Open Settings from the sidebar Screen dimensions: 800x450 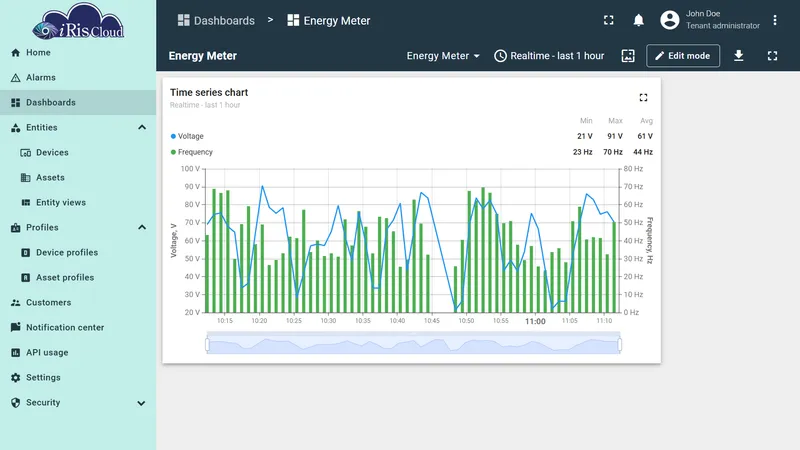[x=78, y=378]
